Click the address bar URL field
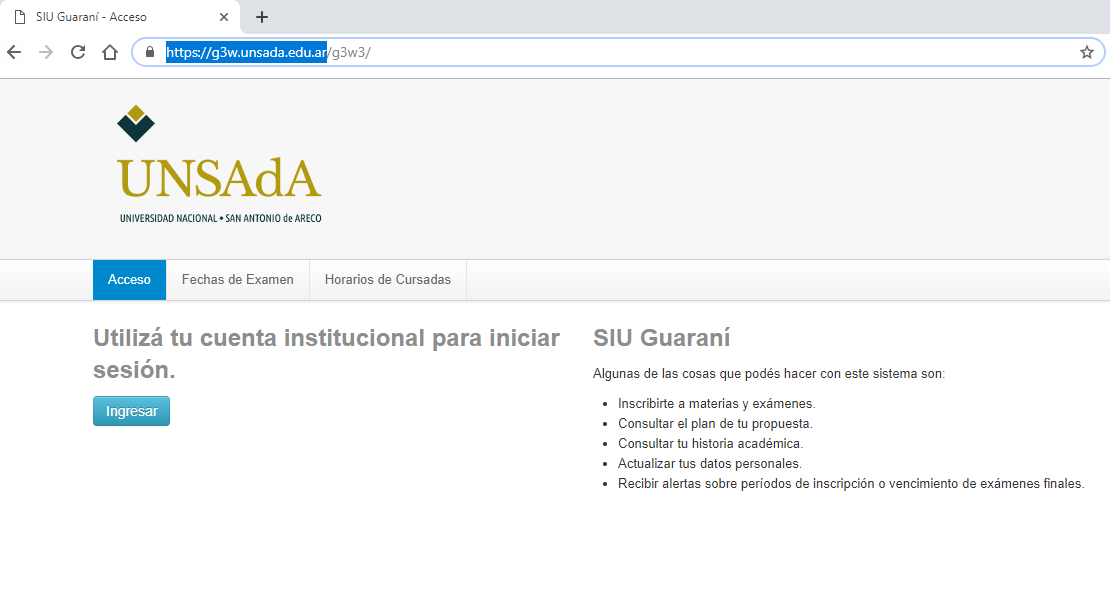 tap(600, 52)
